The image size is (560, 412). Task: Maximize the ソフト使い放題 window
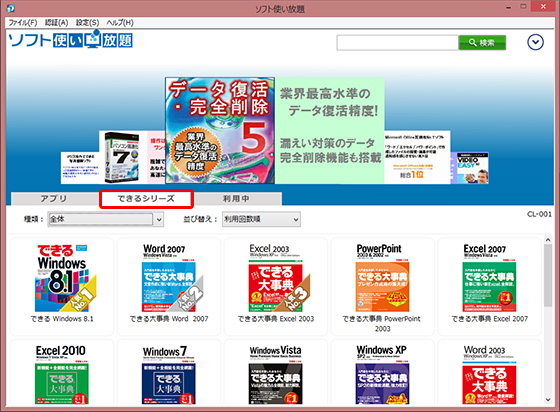[524, 7]
